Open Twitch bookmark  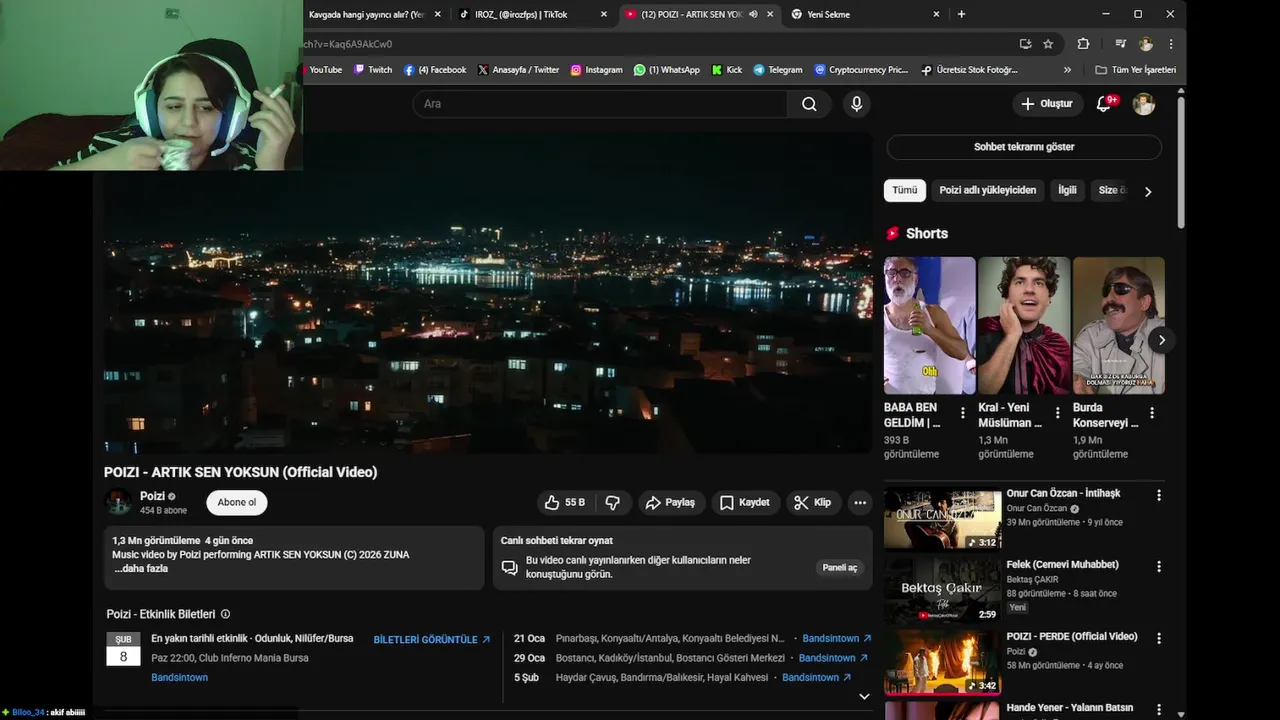click(x=373, y=70)
